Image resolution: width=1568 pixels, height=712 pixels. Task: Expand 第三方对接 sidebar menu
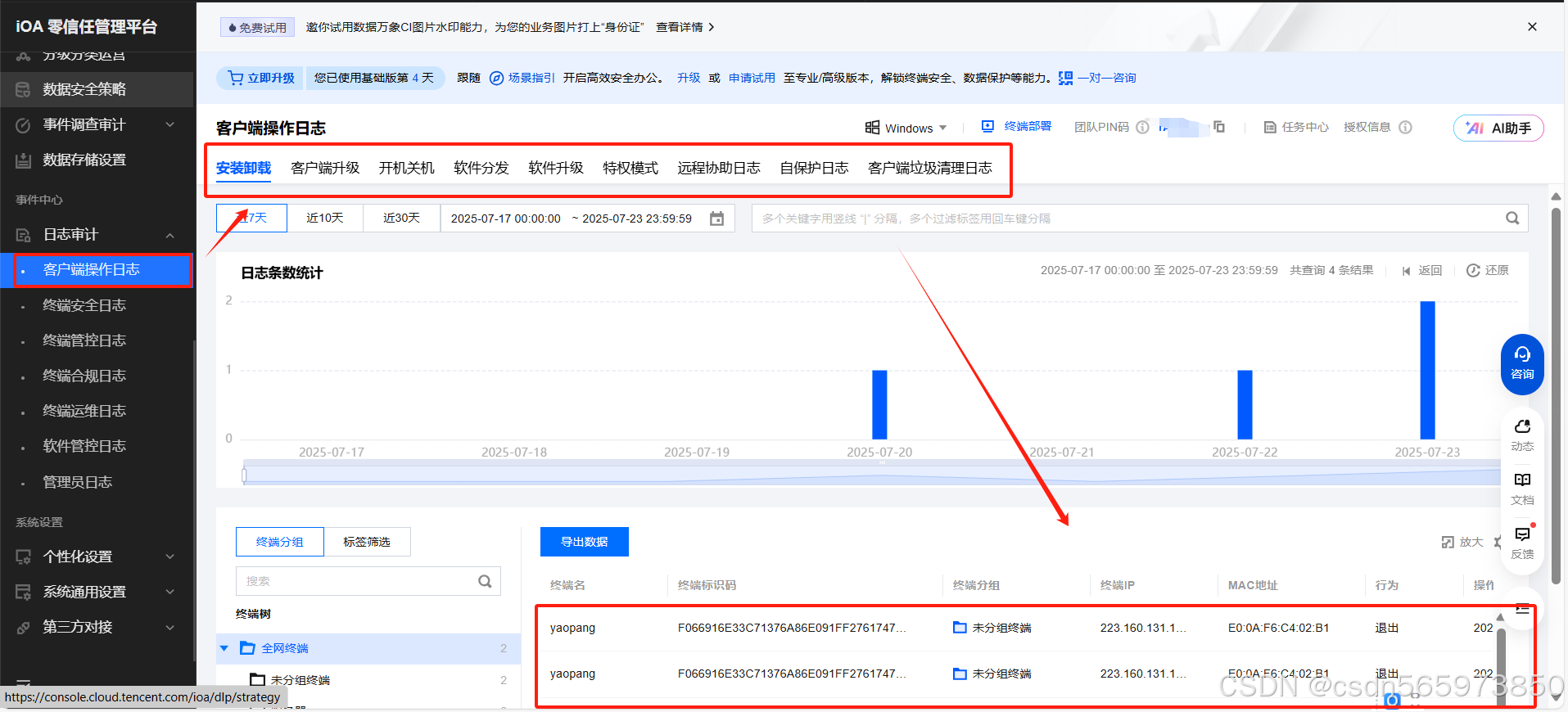point(97,627)
